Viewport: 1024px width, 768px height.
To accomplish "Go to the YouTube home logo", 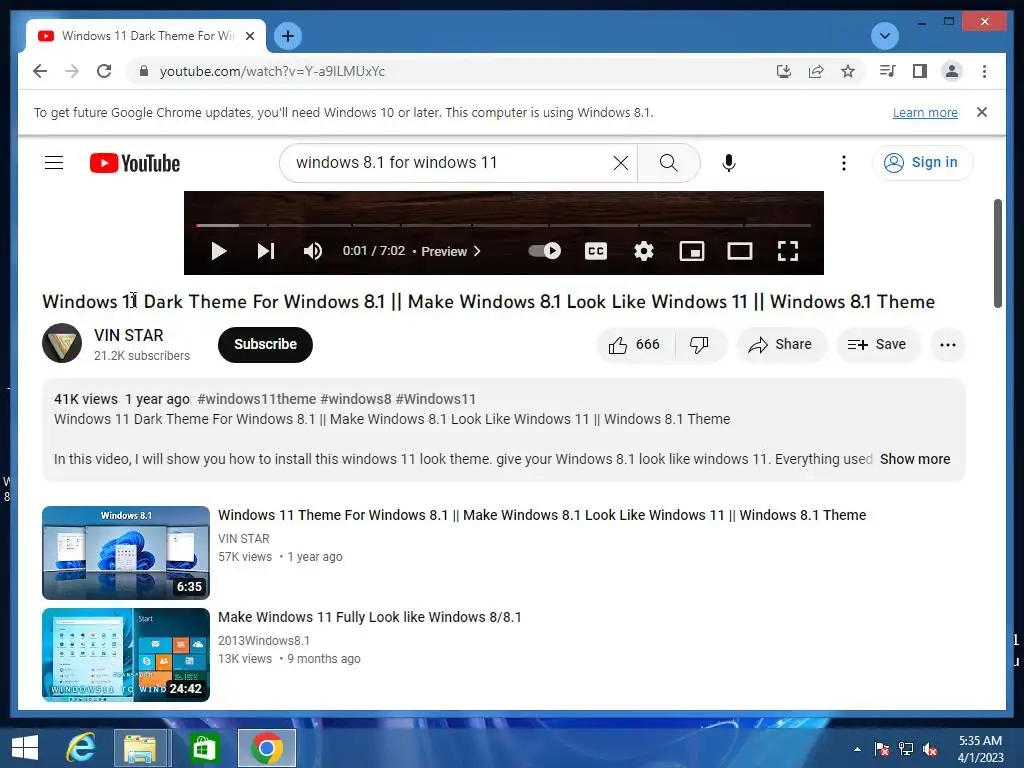I will [x=135, y=163].
